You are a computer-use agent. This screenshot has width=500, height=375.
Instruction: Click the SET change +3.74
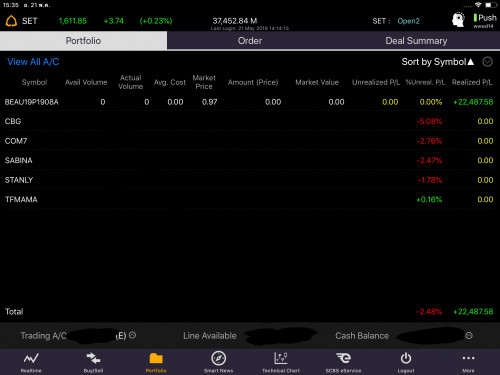[x=114, y=21]
